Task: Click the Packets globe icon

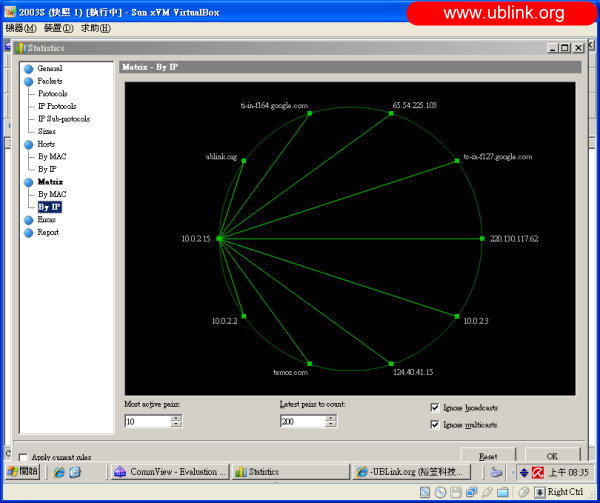Action: pos(29,81)
